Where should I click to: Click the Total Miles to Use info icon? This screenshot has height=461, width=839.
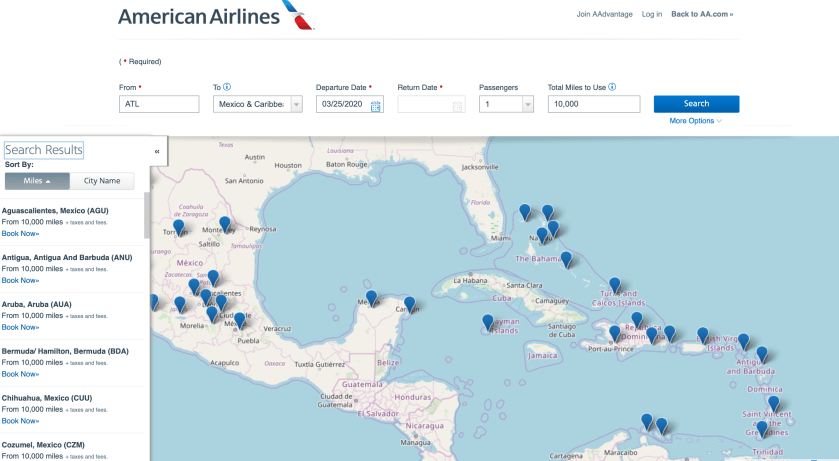coord(612,87)
